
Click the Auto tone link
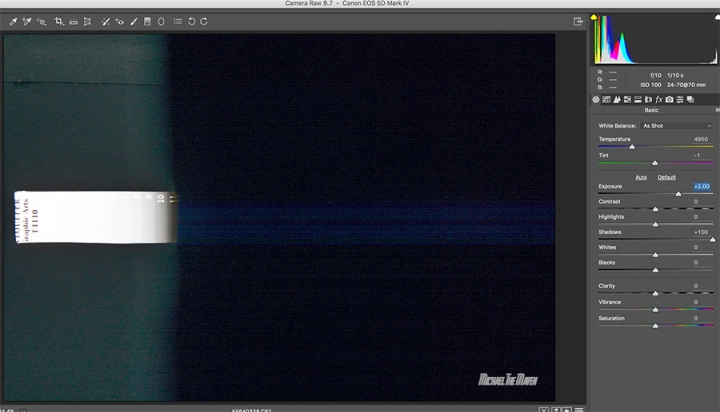641,177
